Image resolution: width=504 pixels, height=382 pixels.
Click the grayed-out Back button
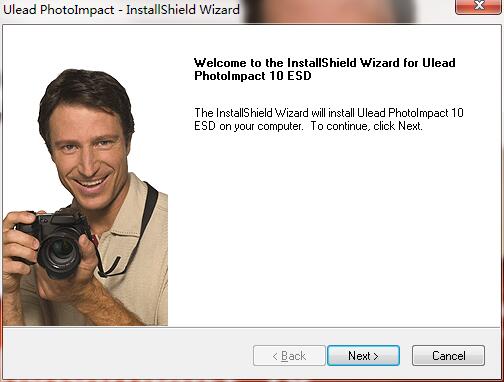pos(289,356)
